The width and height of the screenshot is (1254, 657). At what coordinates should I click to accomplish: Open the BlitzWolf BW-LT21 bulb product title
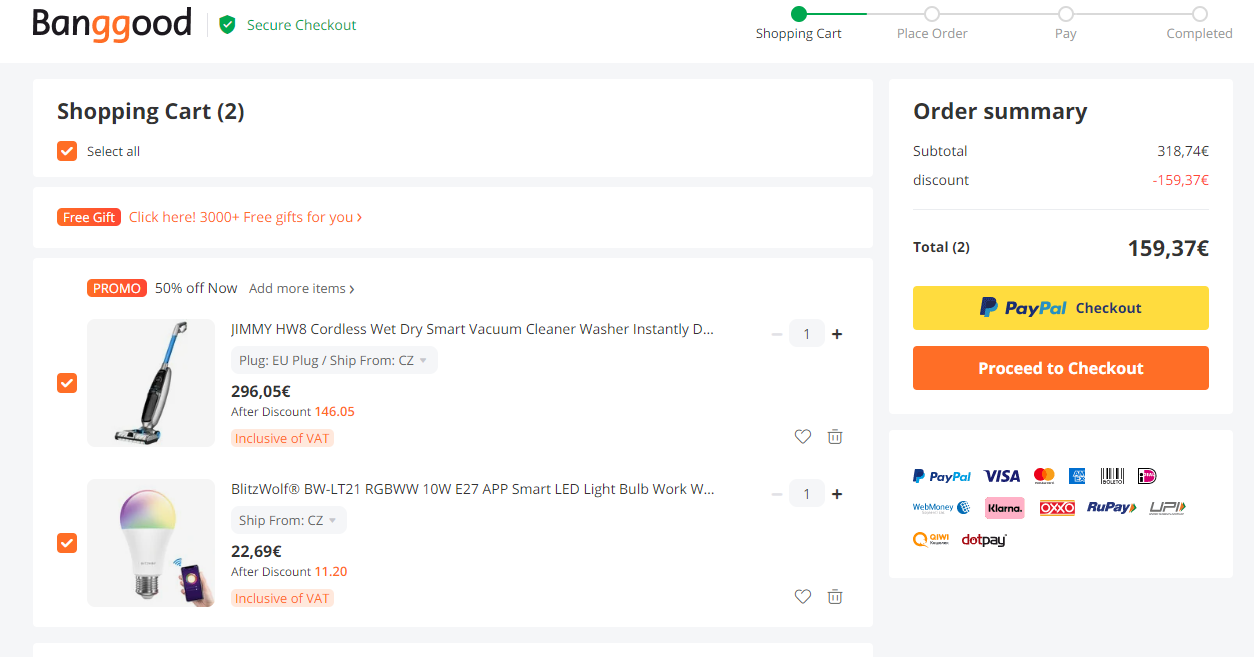coord(473,489)
